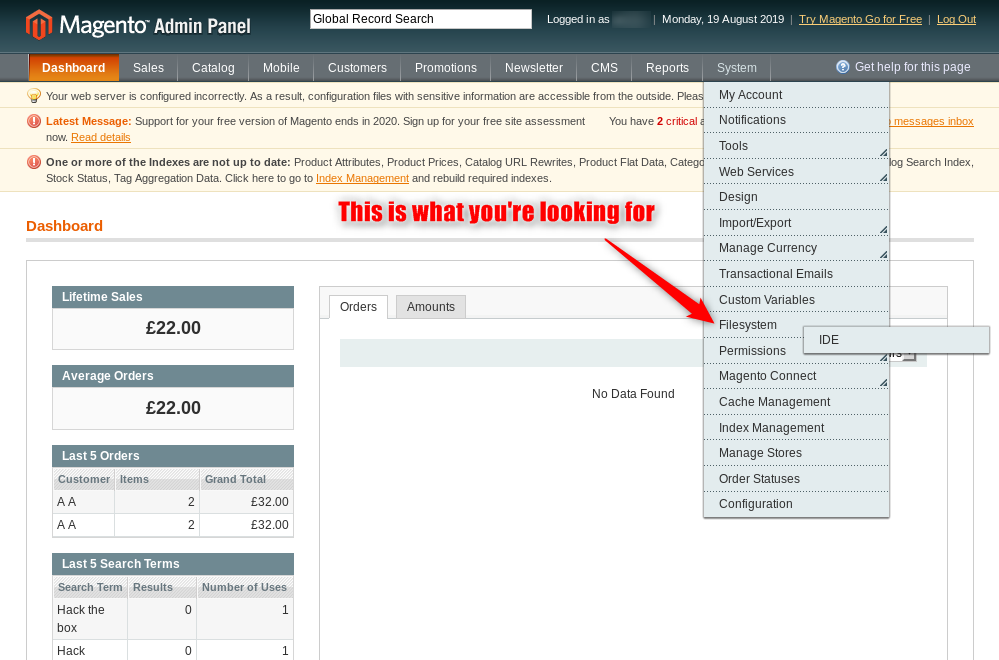Click the Average Orders £22.00 value

[173, 408]
